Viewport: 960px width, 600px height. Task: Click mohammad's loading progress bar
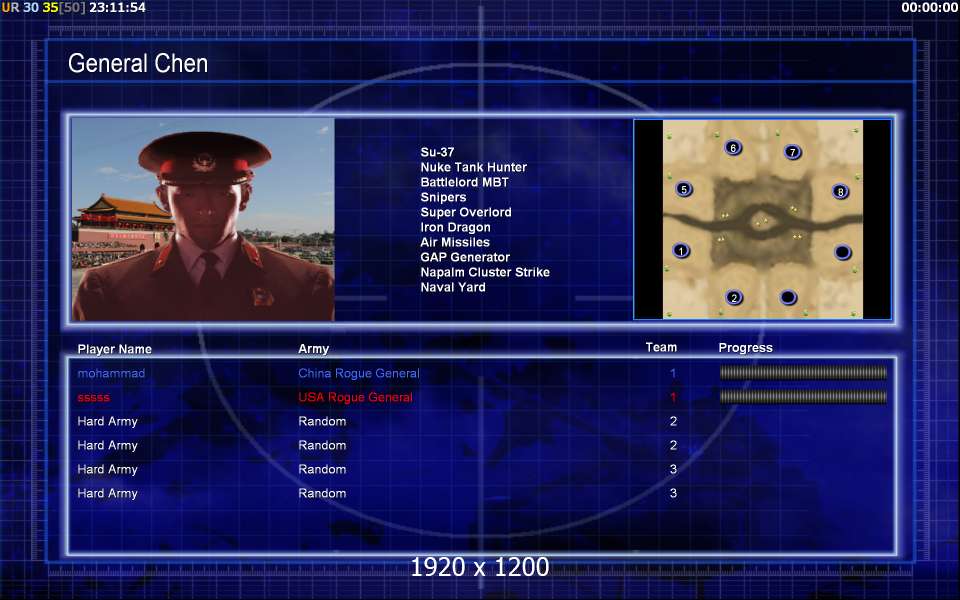[x=803, y=372]
